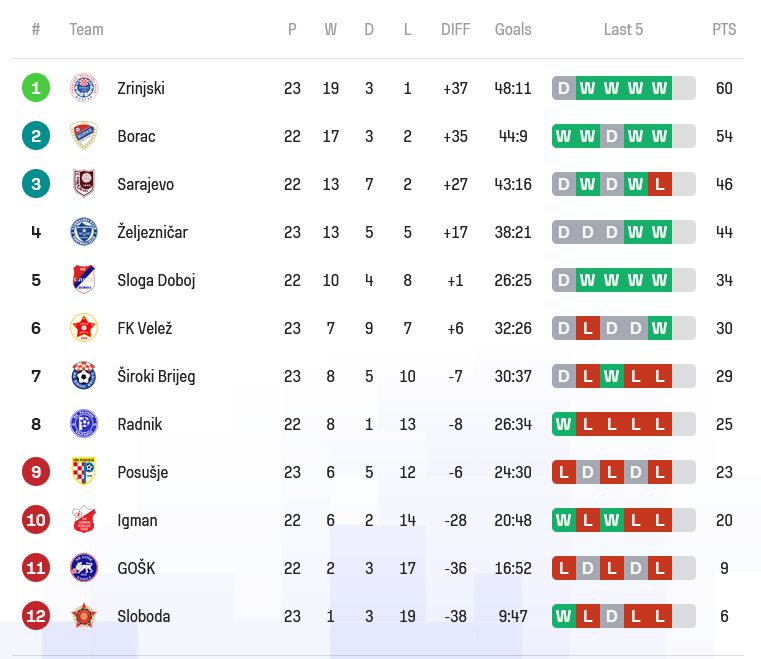Open the Igman team link
The height and width of the screenshot is (659, 761).
click(x=137, y=520)
